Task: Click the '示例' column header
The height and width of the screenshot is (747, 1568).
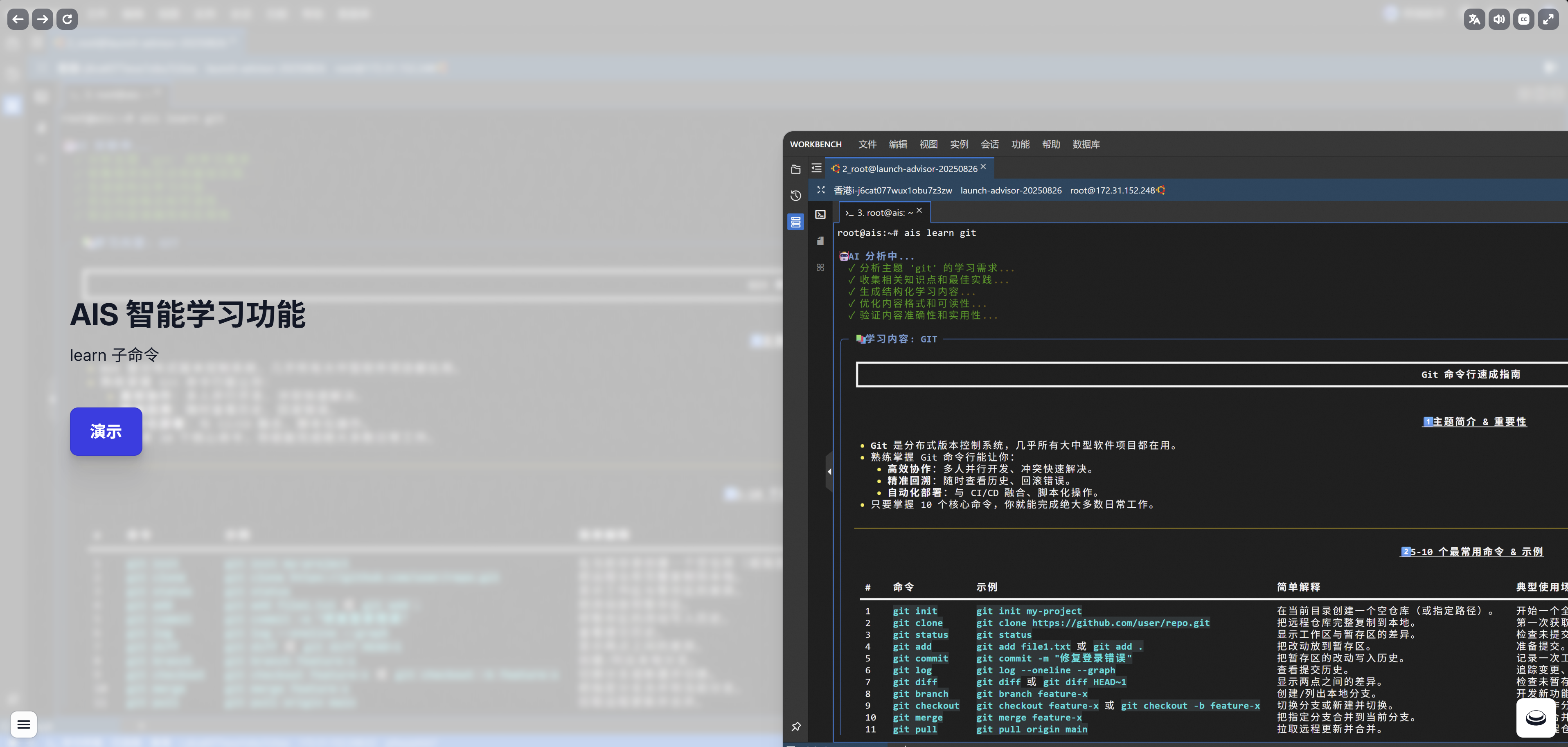Action: click(x=987, y=587)
